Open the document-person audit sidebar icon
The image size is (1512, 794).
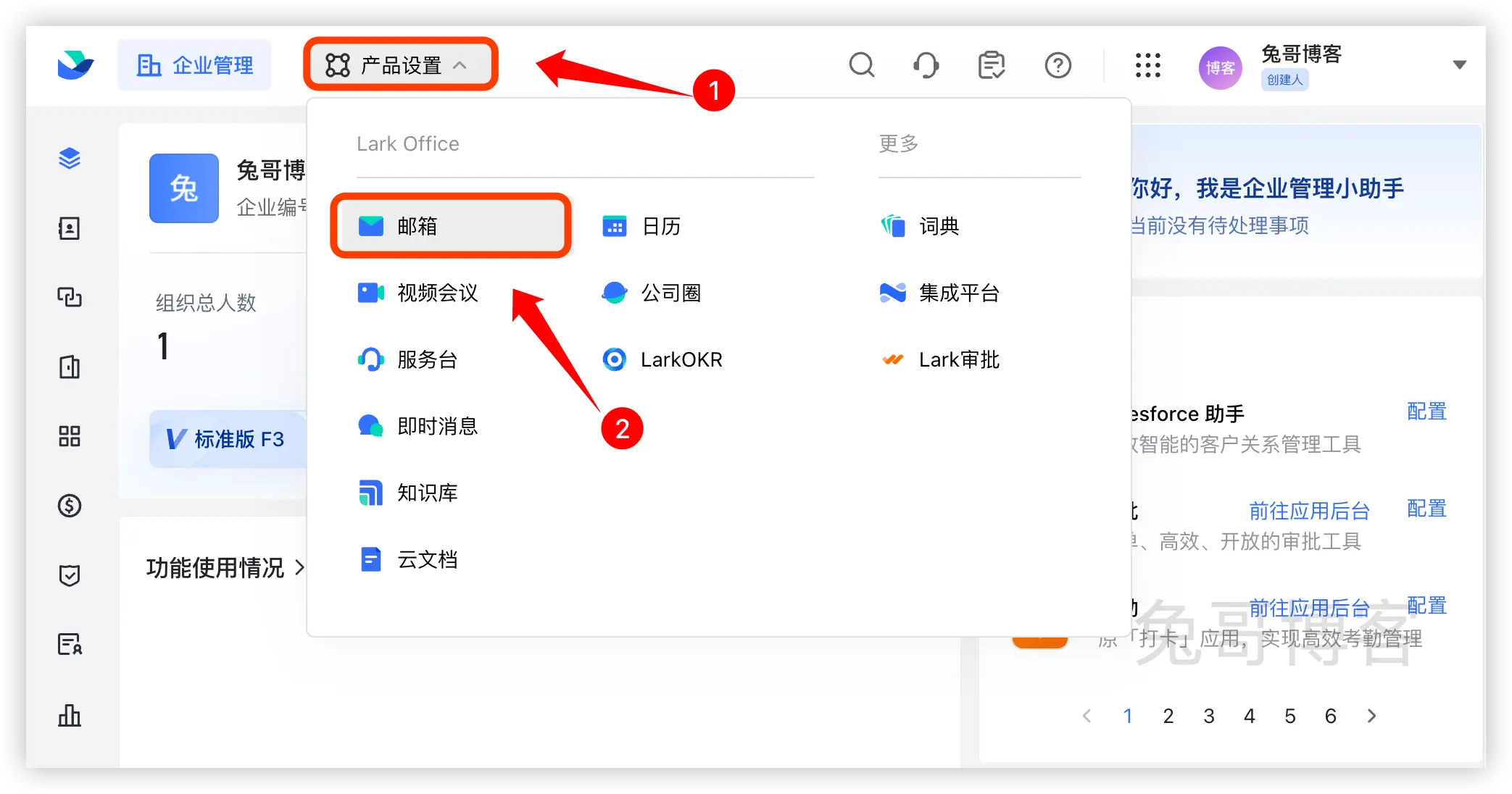point(69,644)
